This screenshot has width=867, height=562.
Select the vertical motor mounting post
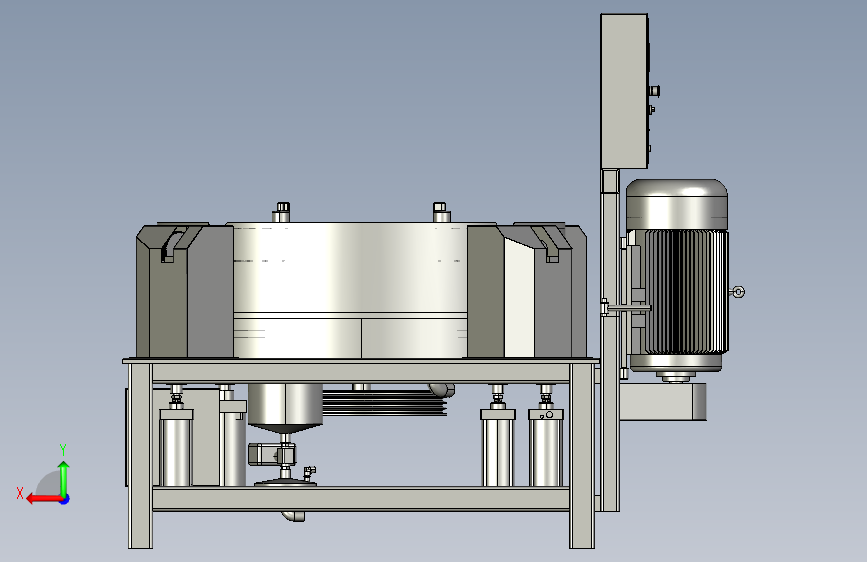pos(610,340)
